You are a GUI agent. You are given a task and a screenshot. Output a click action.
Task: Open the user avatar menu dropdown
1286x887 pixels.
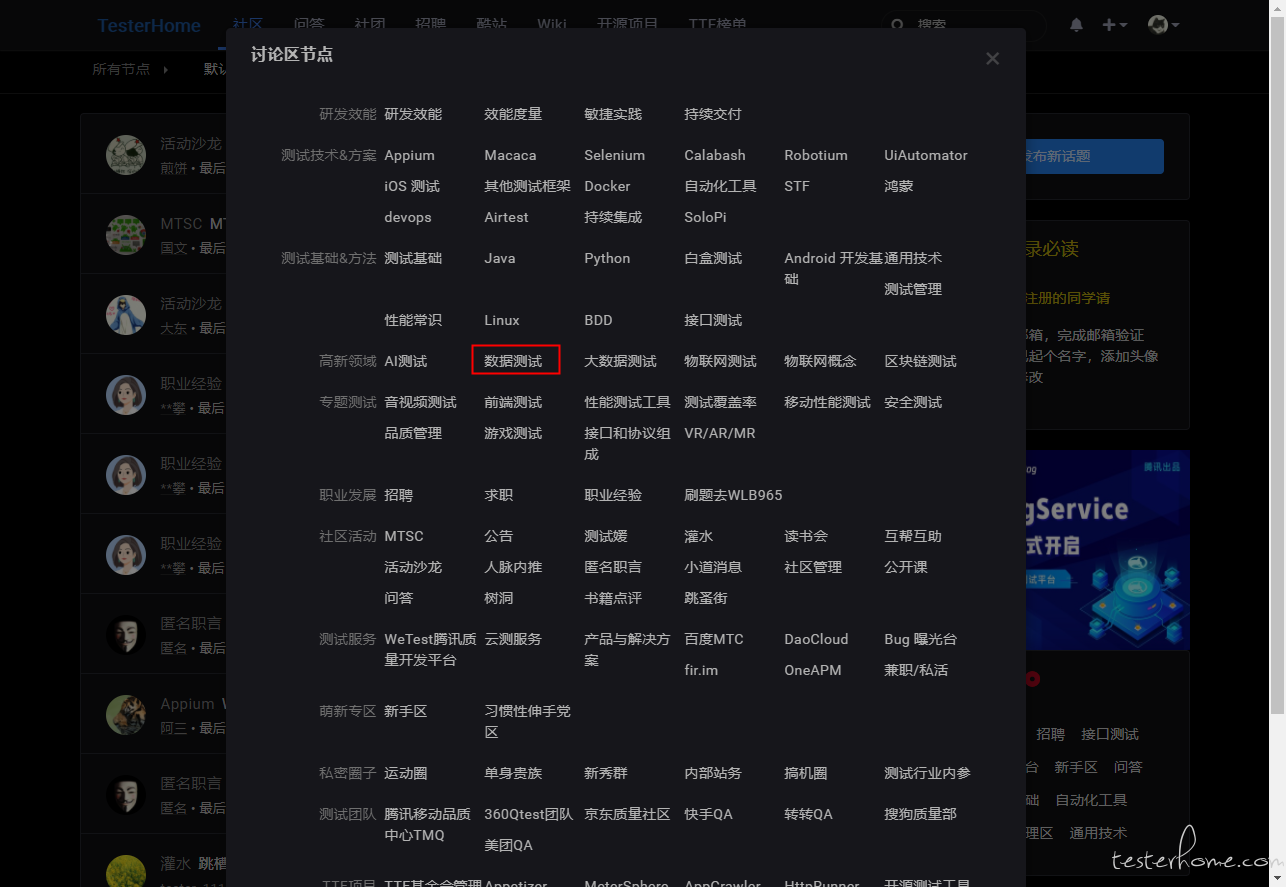pyautogui.click(x=1163, y=25)
